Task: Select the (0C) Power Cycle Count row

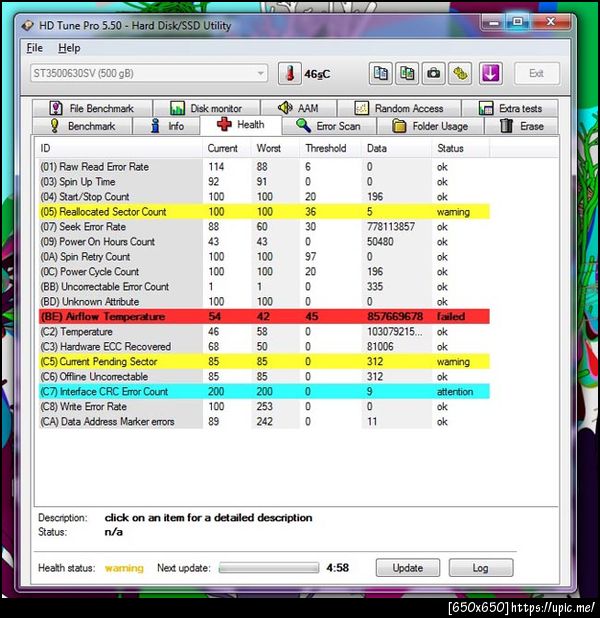Action: 264,272
